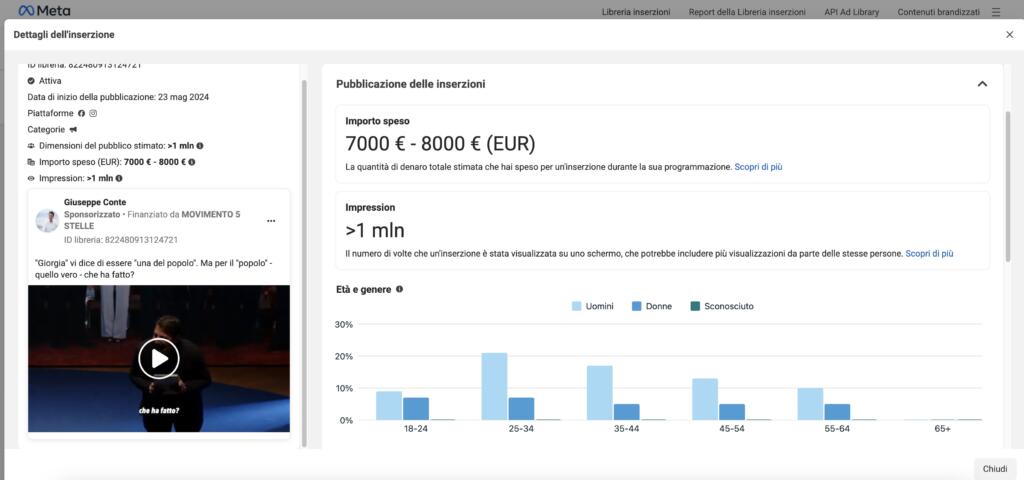
Task: Collapse the Pubblicazione delle inserzioni section
Action: 982,84
